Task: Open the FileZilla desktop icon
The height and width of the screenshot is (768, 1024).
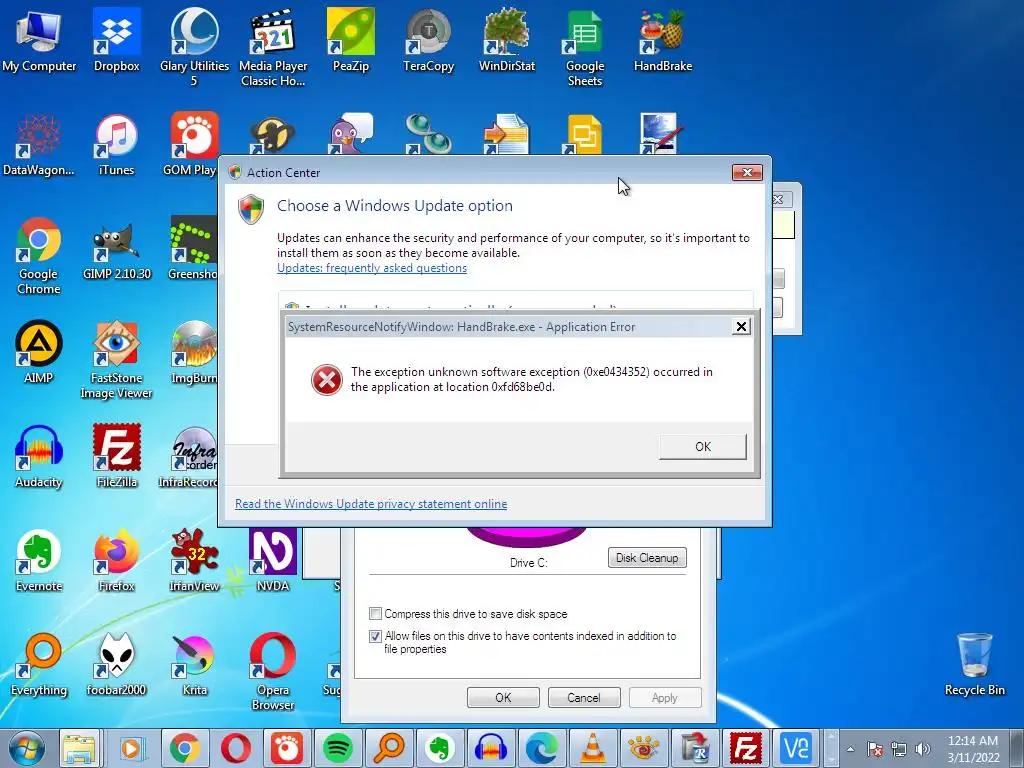Action: pos(116,457)
